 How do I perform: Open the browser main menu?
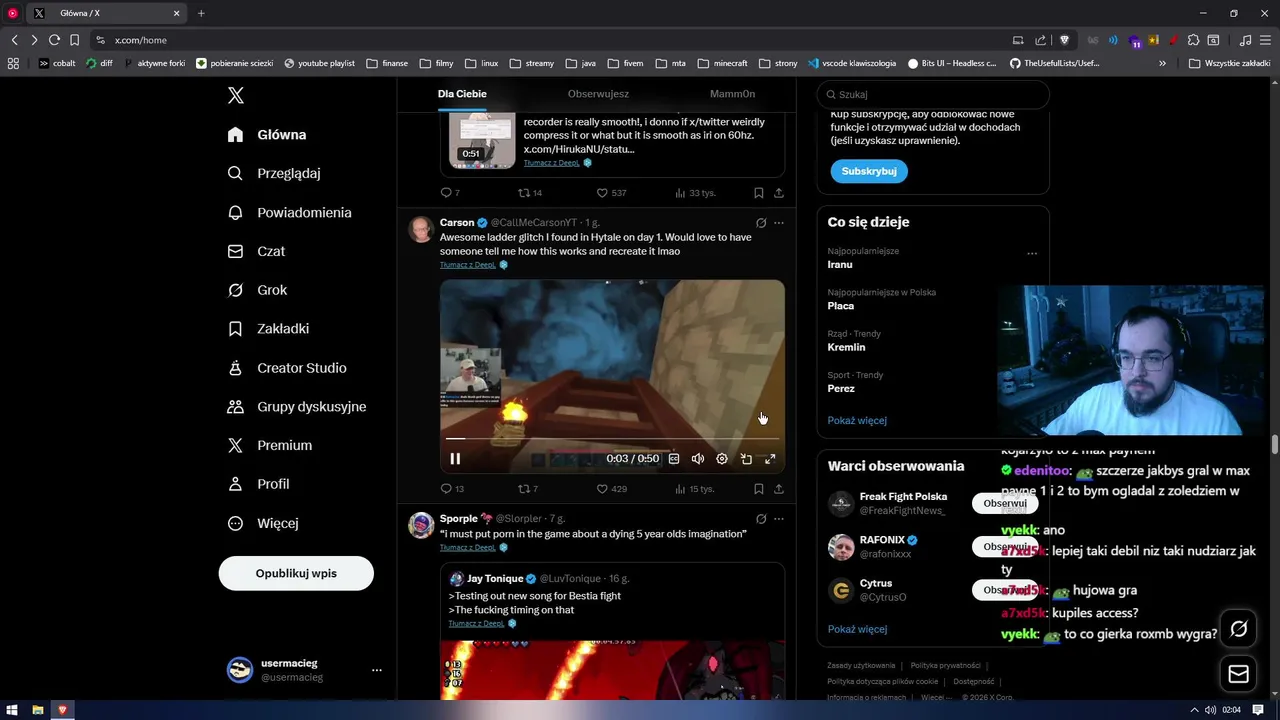coord(1266,40)
